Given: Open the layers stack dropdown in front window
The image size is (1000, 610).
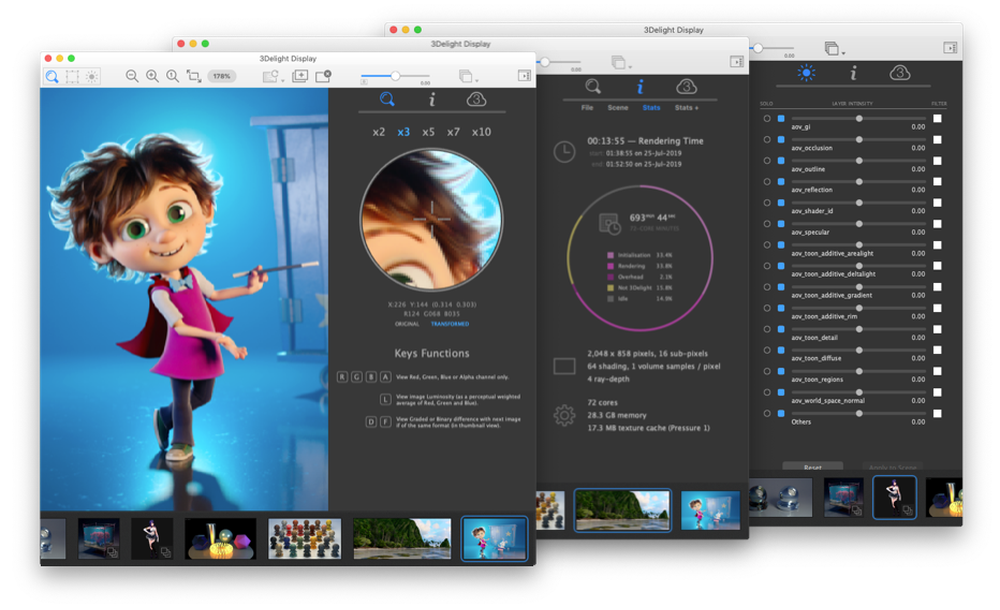Looking at the screenshot, I should pos(468,77).
